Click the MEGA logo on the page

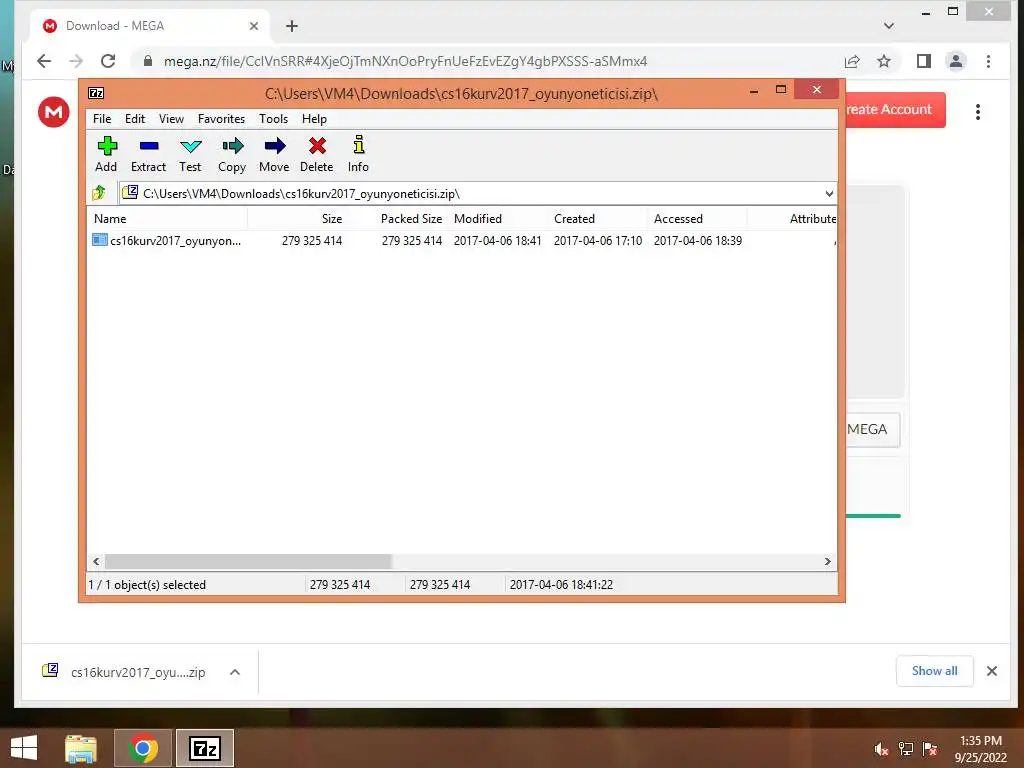(54, 112)
